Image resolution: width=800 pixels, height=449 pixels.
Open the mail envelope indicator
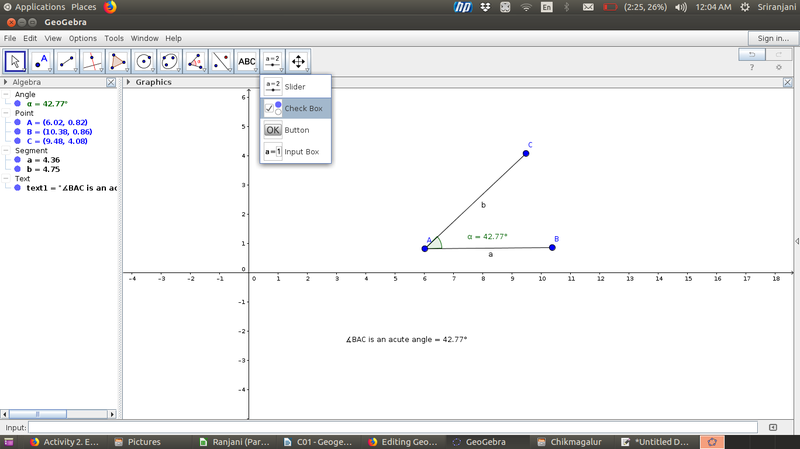[588, 7]
